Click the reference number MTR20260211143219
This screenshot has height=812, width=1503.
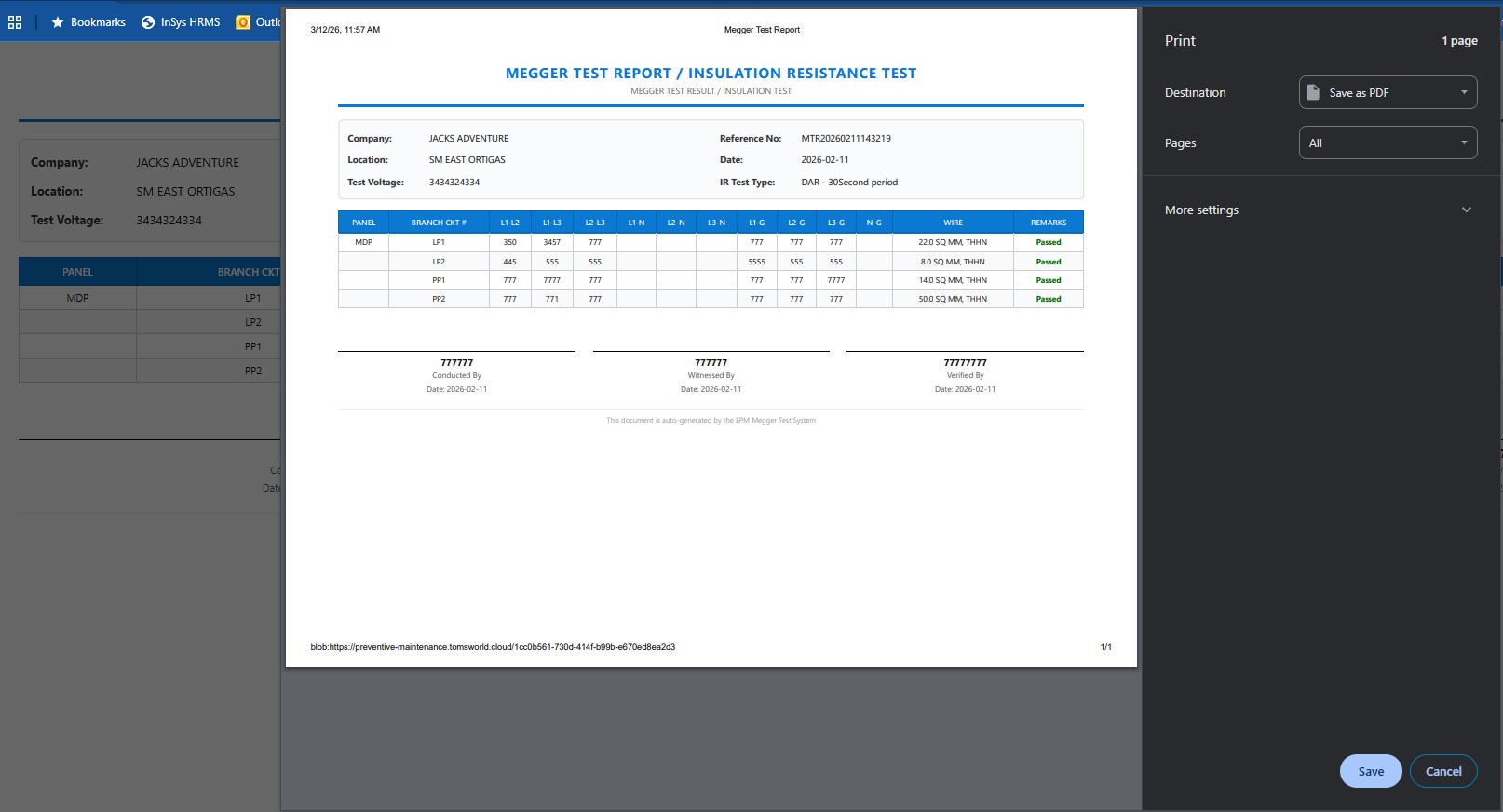pos(846,139)
